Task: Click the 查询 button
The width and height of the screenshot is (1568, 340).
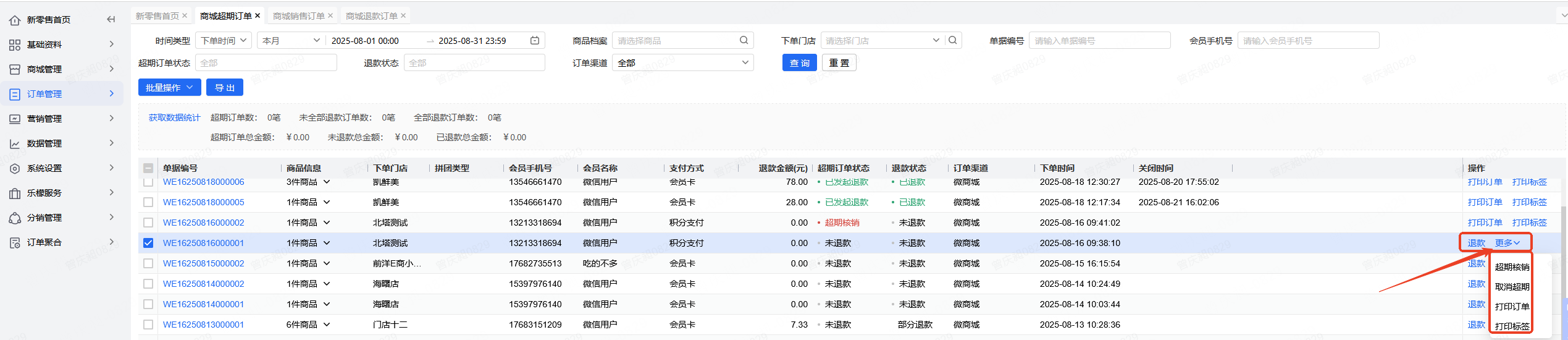Action: point(800,63)
